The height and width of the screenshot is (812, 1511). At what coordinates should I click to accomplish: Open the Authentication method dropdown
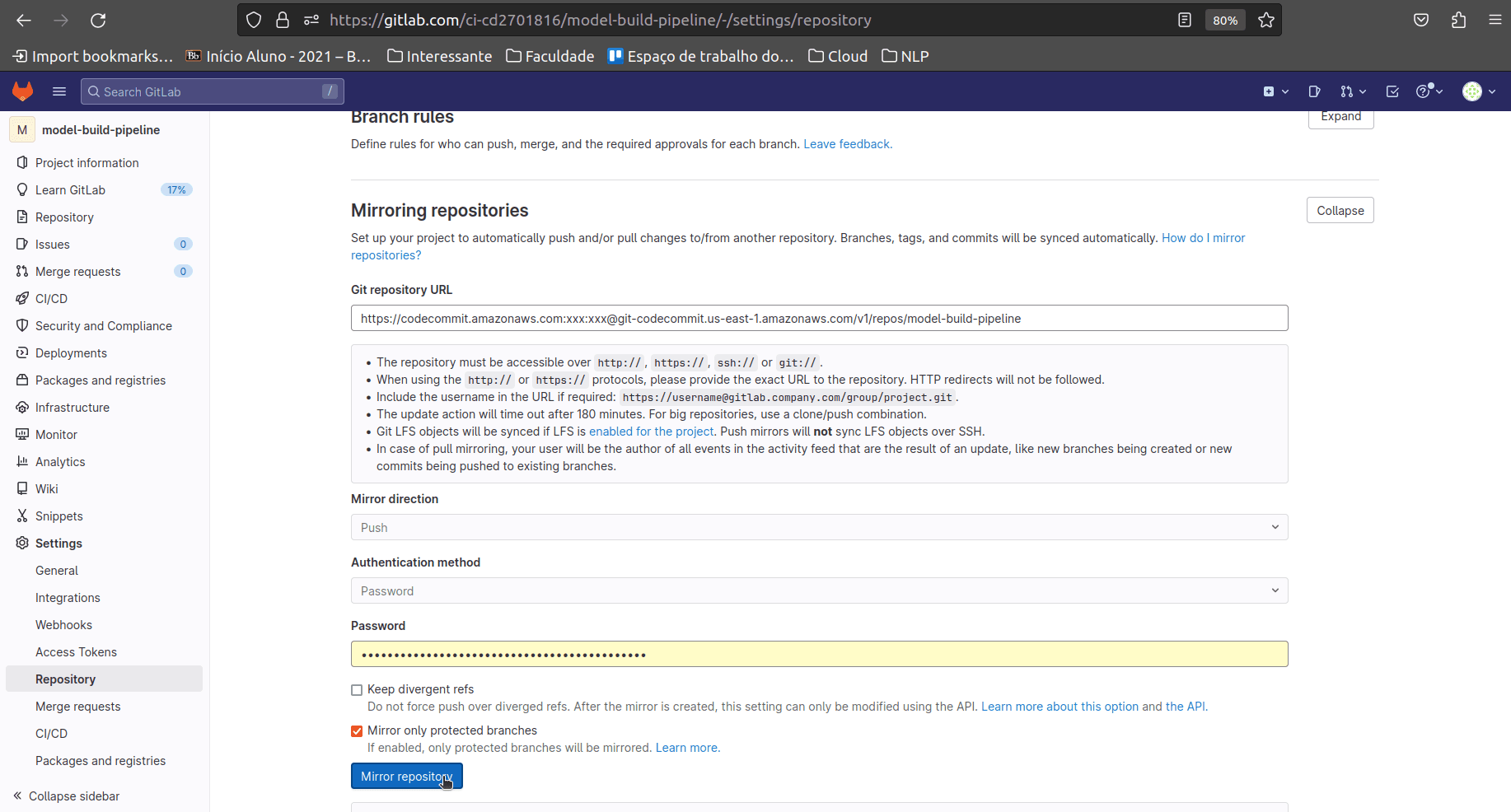[x=819, y=590]
